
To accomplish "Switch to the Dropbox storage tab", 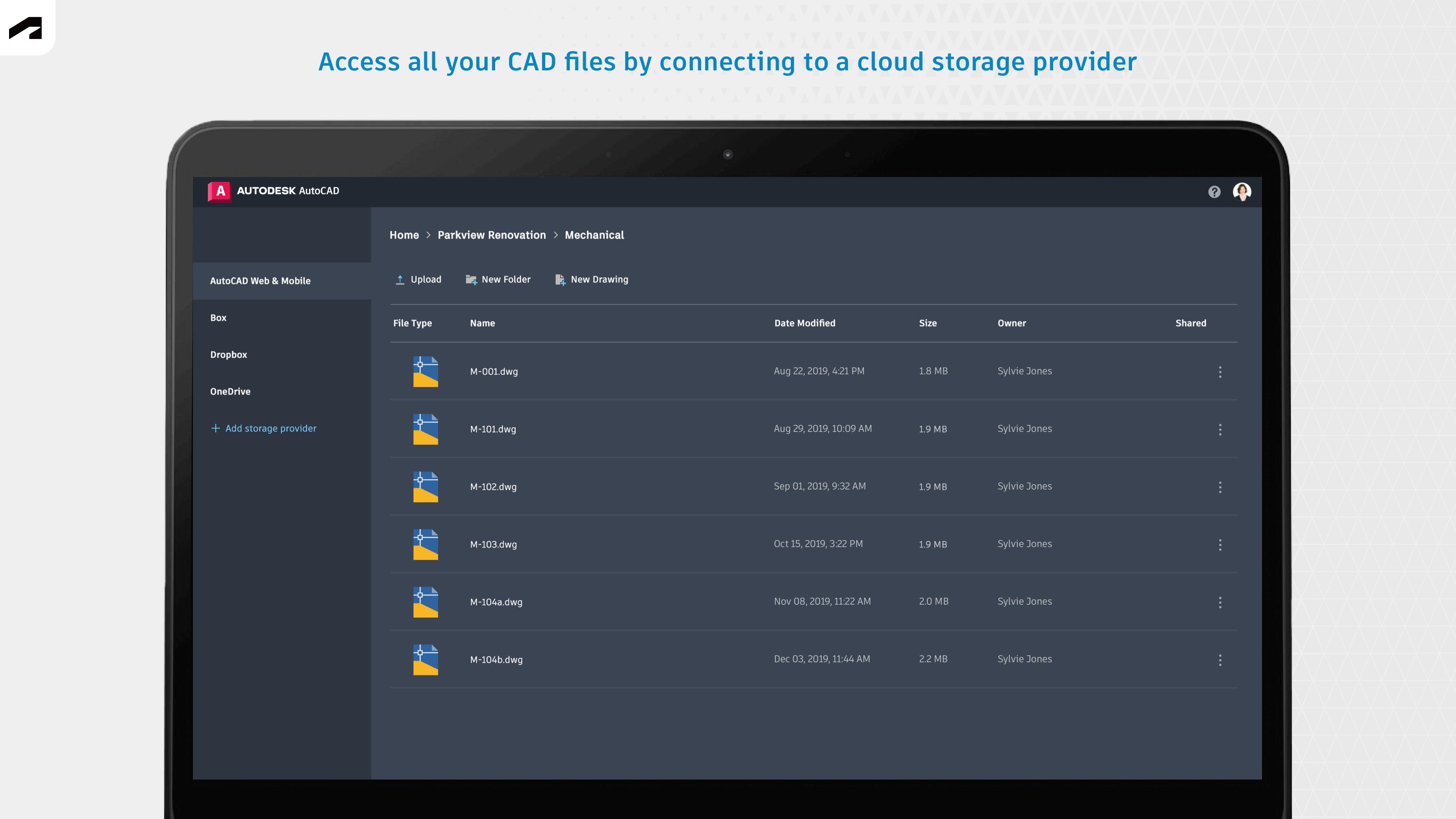I will coord(228,354).
